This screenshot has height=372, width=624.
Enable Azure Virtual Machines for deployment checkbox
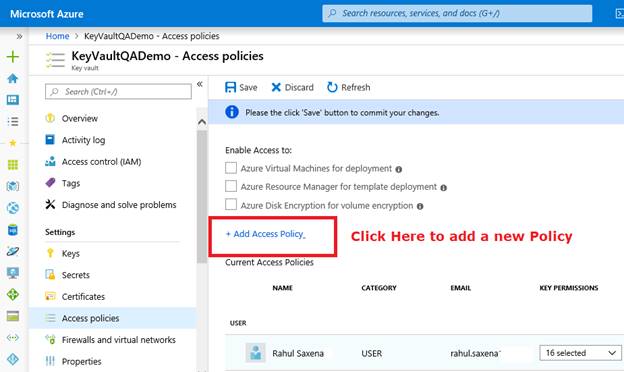231,168
